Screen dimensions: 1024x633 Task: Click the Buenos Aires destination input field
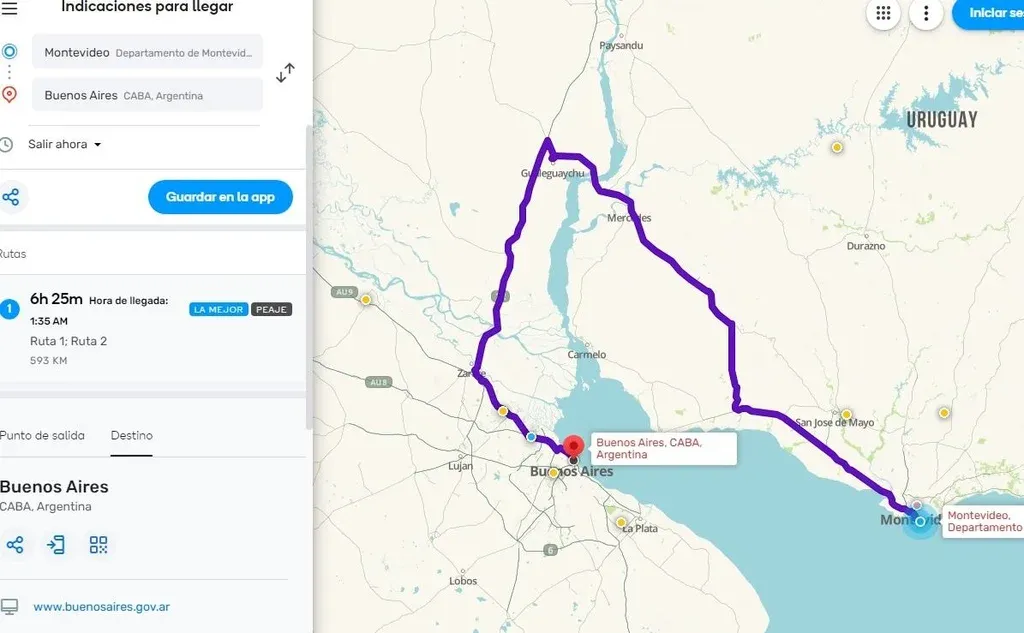(148, 95)
